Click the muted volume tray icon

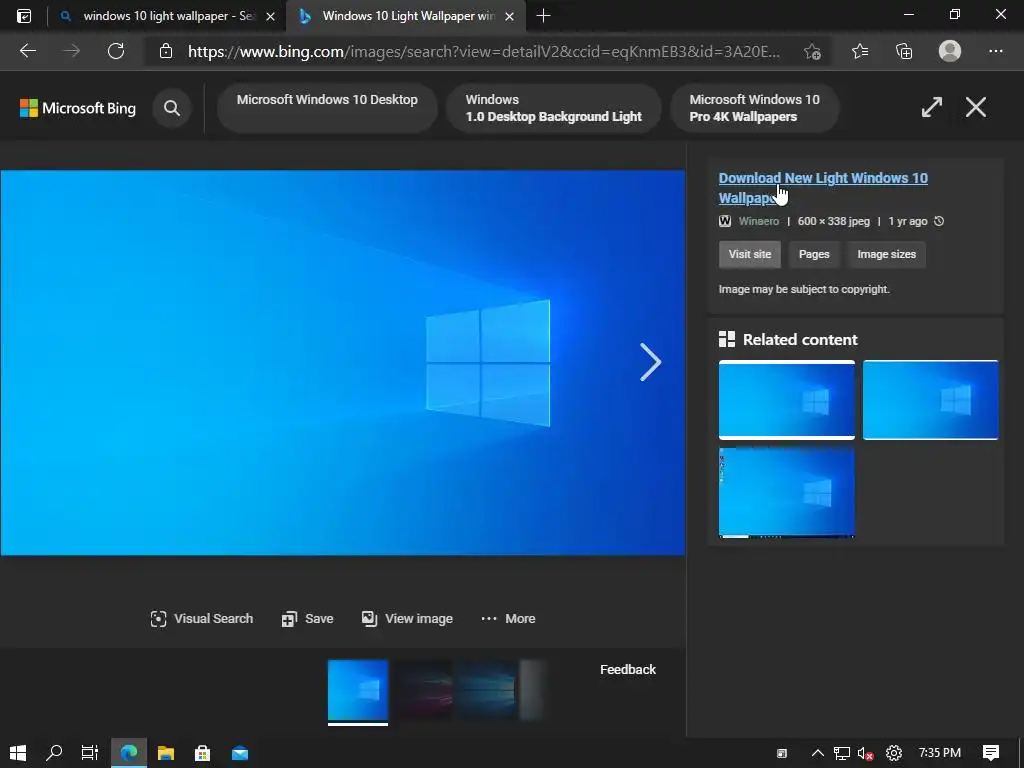tap(865, 753)
